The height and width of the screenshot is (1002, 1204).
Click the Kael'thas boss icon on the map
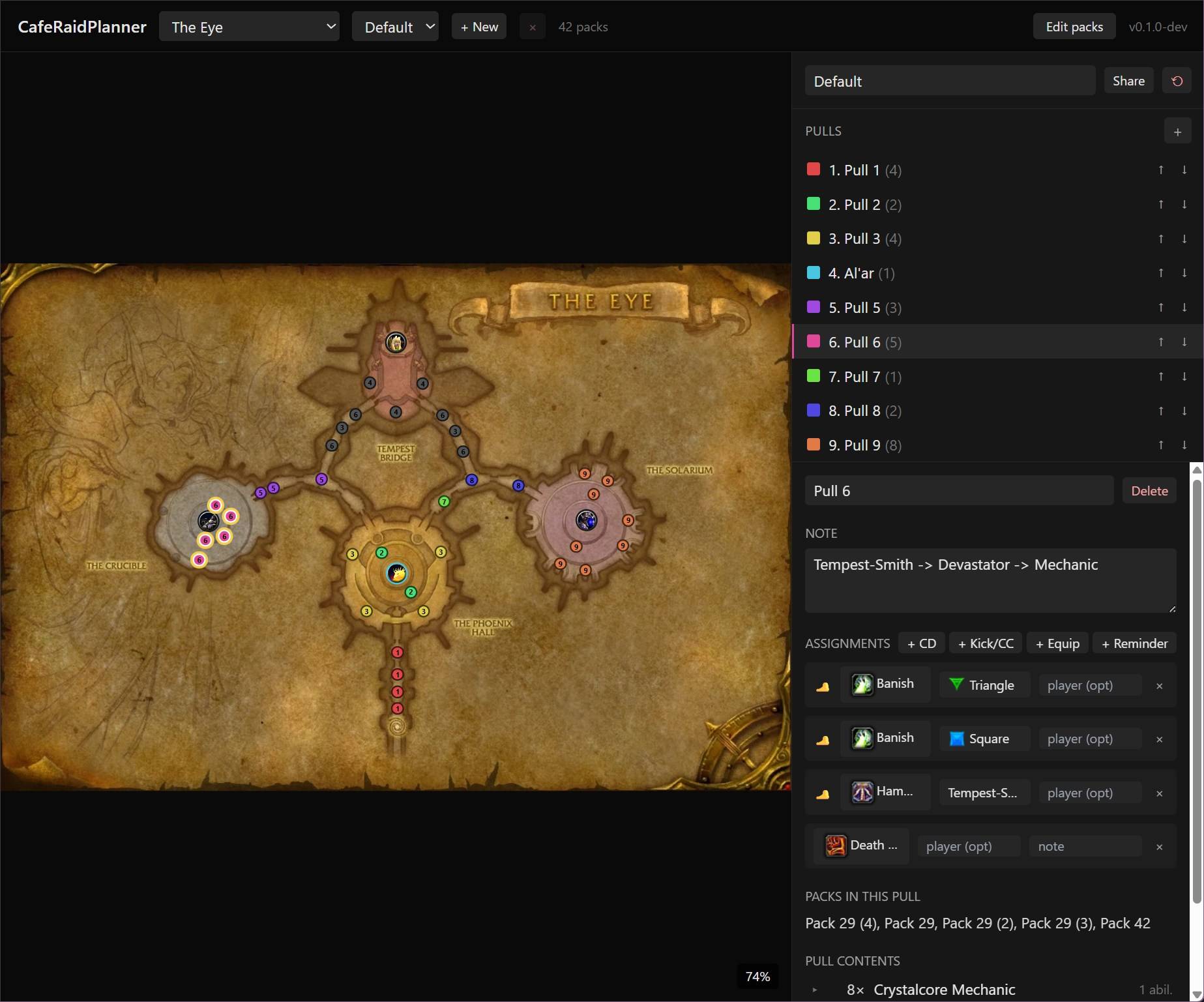396,342
